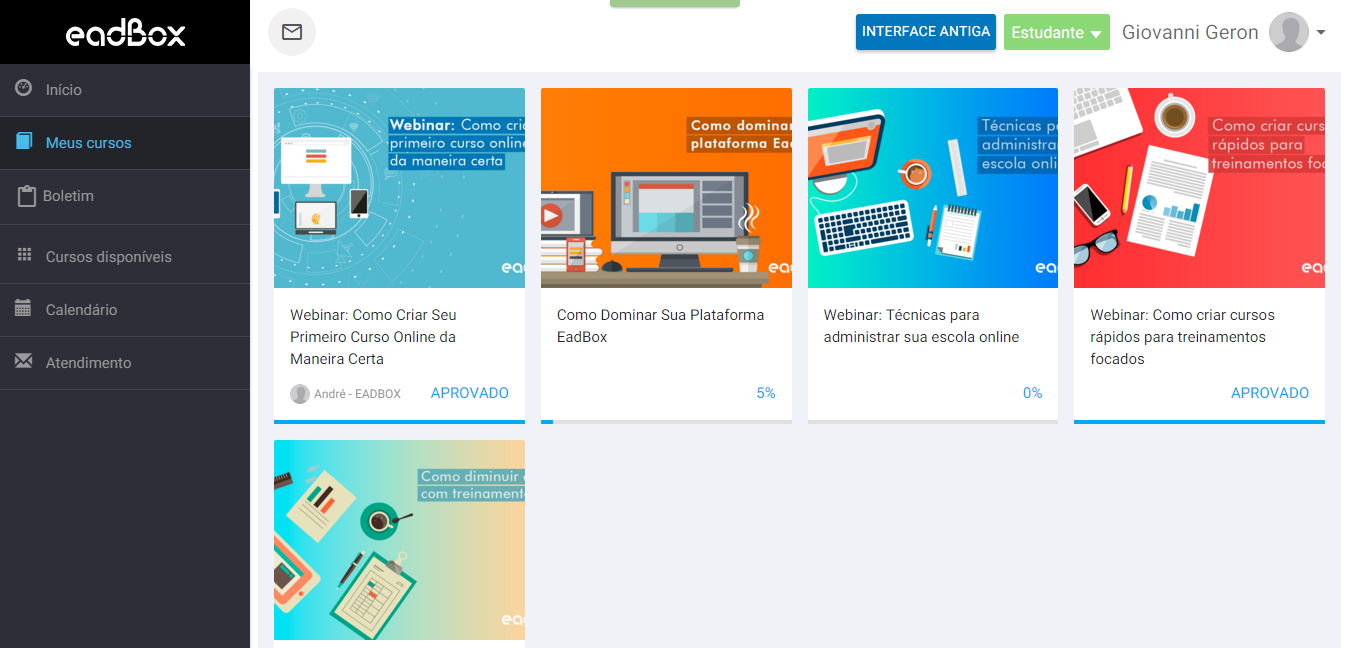Click full progress bar of Primeiro Curso card
This screenshot has height=648, width=1347.
pyautogui.click(x=399, y=421)
